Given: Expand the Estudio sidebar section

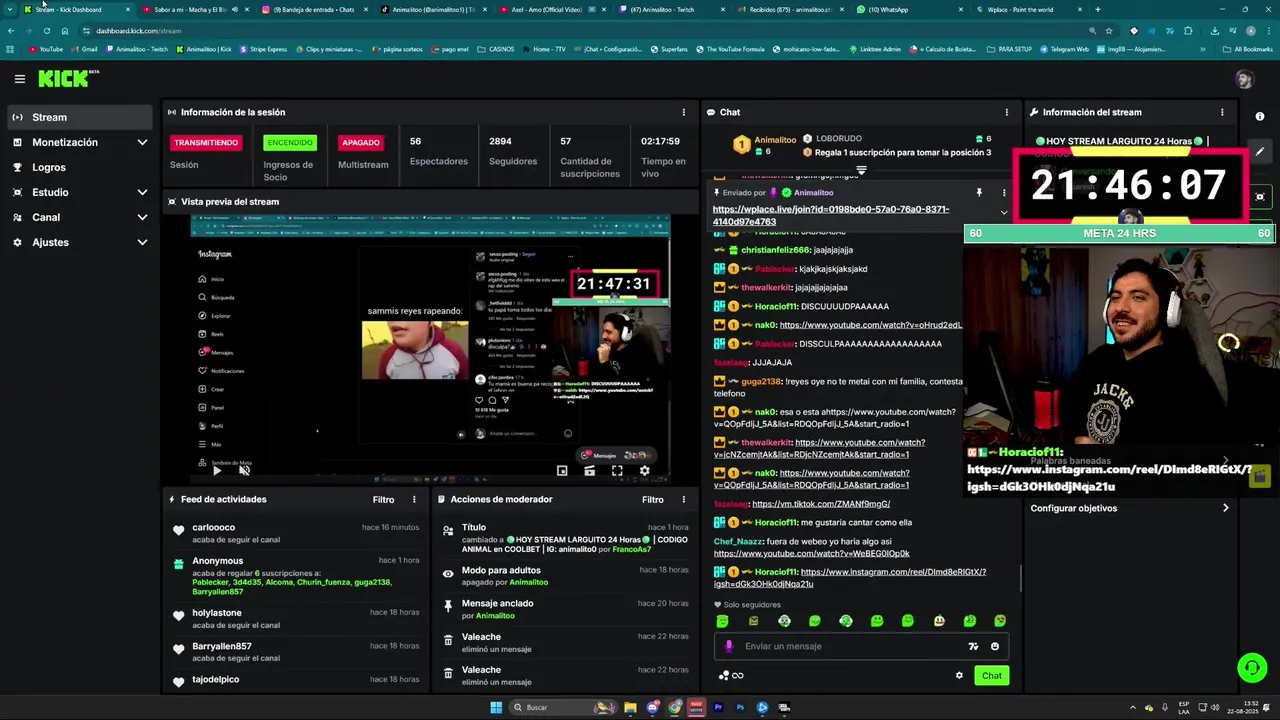Looking at the screenshot, I should [142, 192].
